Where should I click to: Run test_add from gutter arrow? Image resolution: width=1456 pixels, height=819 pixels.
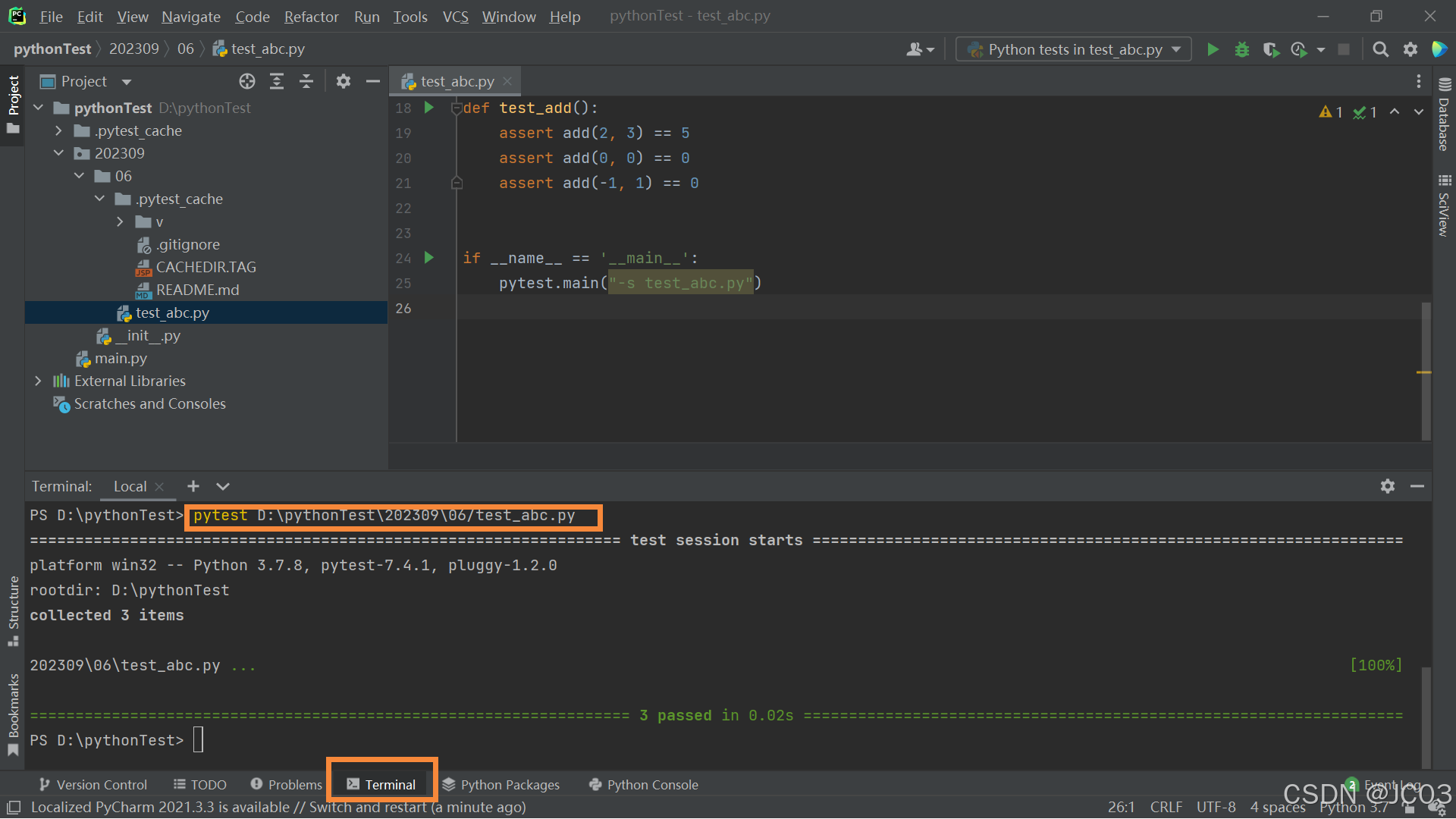(x=428, y=108)
